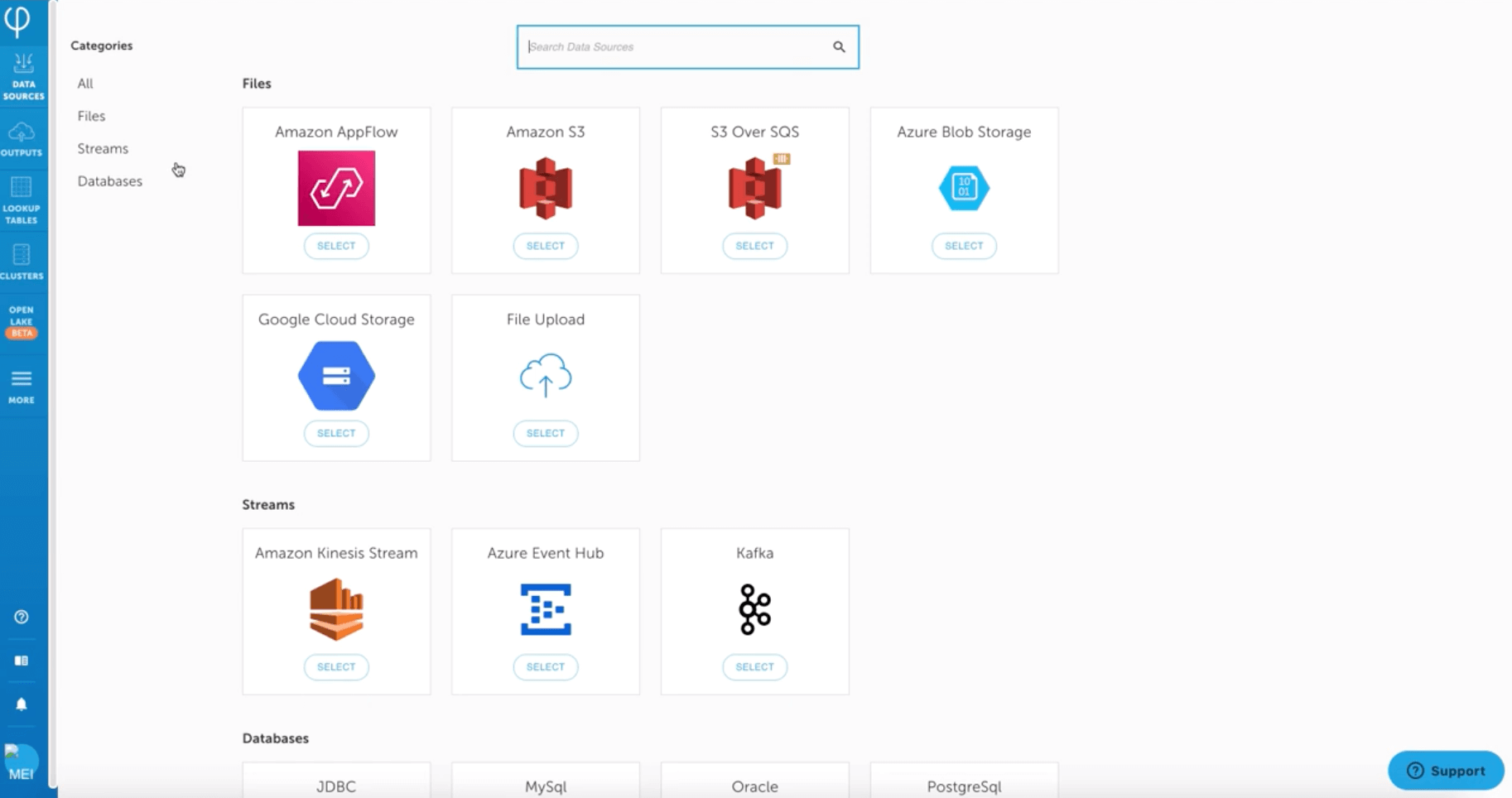Image resolution: width=1512 pixels, height=798 pixels.
Task: Click the Upsolver logo at top
Action: (x=17, y=20)
